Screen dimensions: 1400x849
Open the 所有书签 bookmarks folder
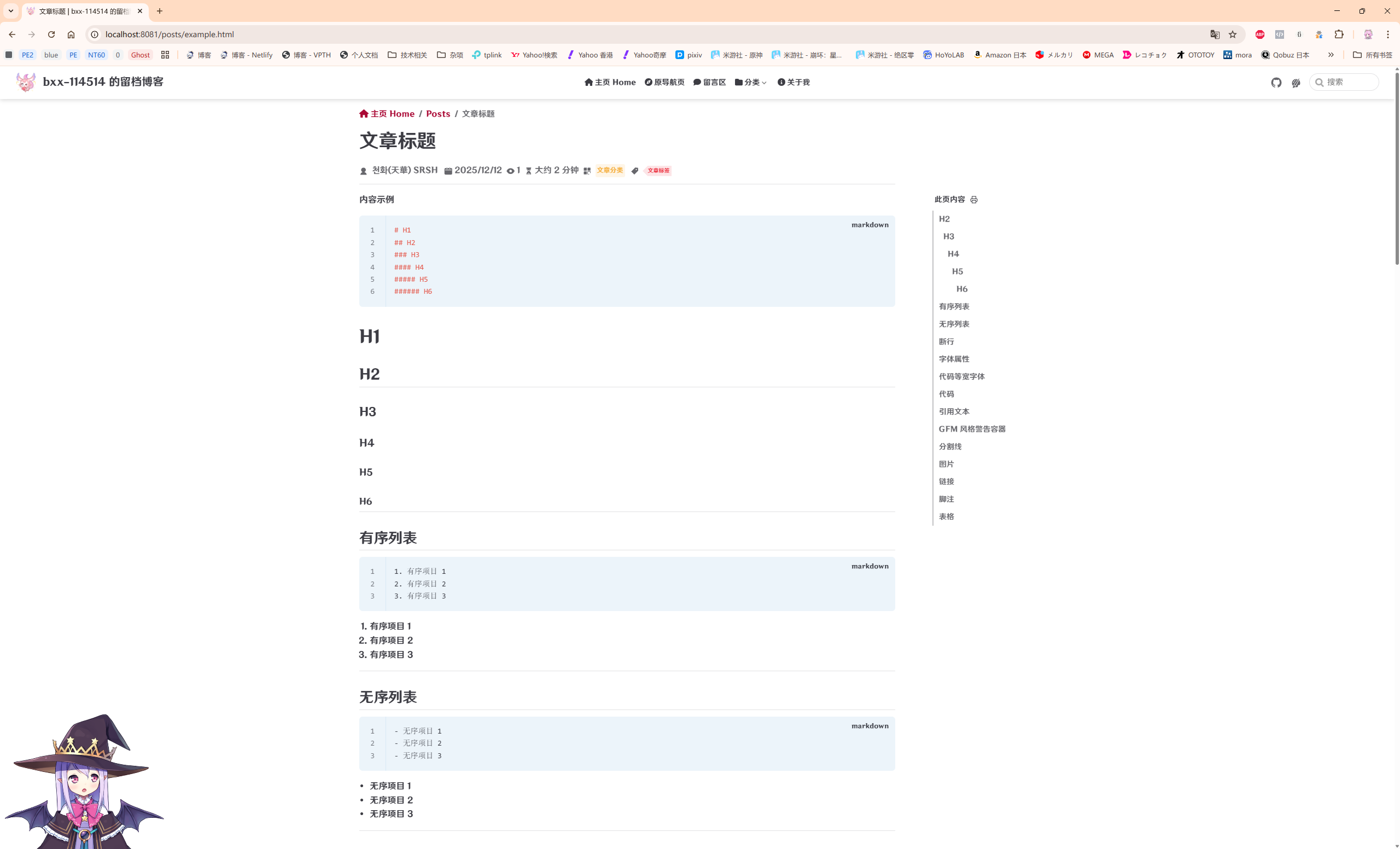[1372, 55]
